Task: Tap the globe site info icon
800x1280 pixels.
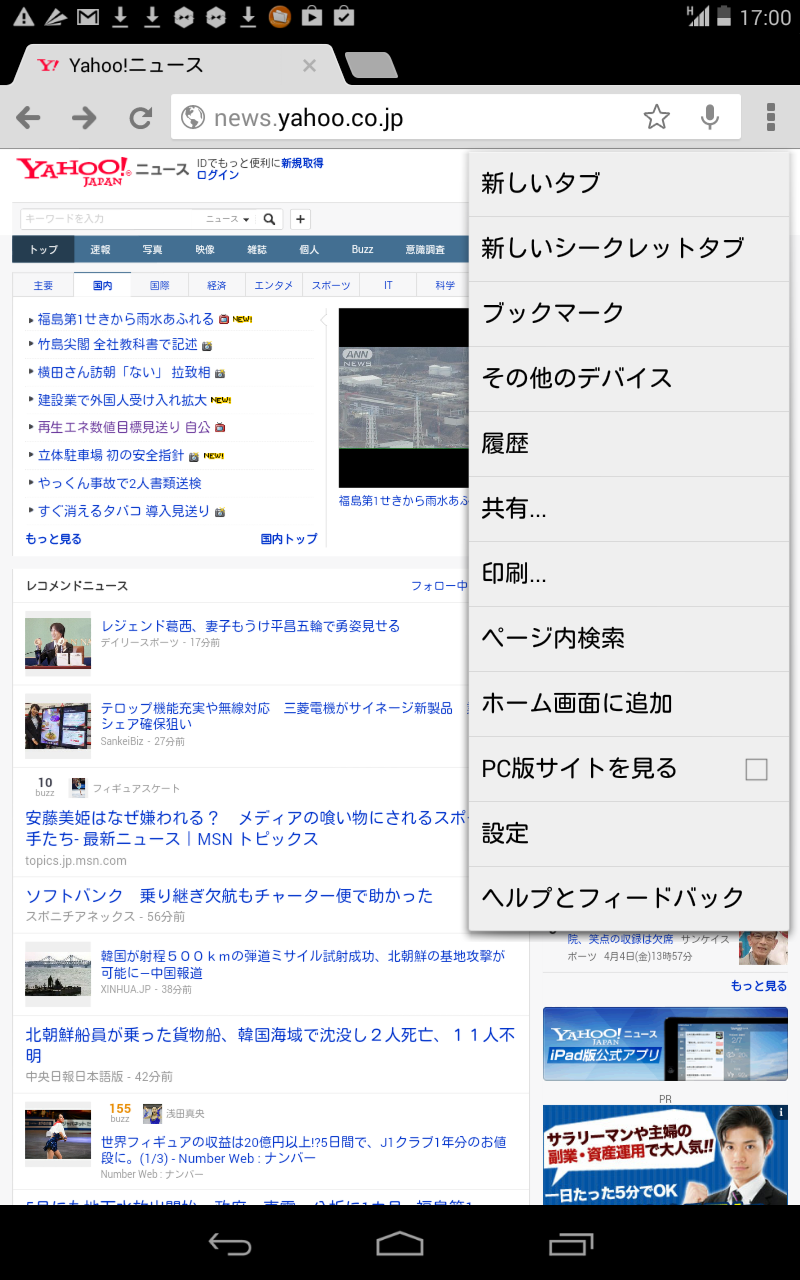Action: point(193,118)
